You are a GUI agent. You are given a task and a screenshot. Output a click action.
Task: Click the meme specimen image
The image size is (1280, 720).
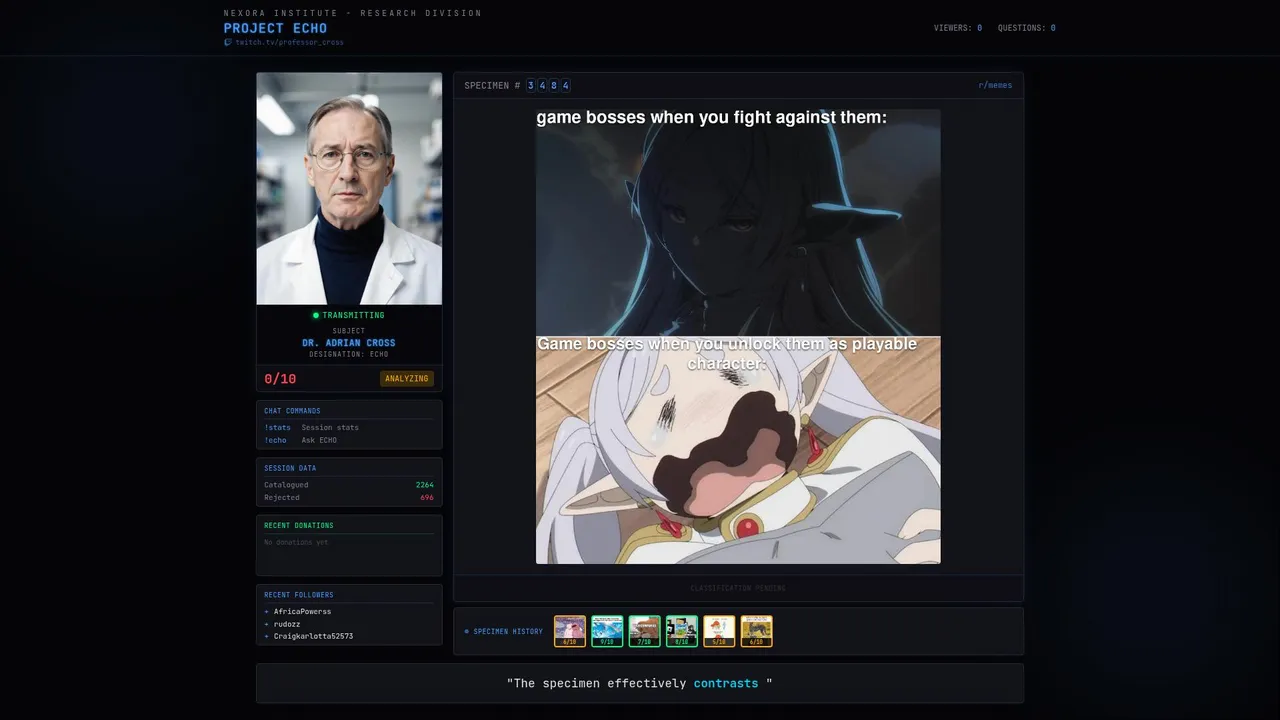tap(738, 337)
